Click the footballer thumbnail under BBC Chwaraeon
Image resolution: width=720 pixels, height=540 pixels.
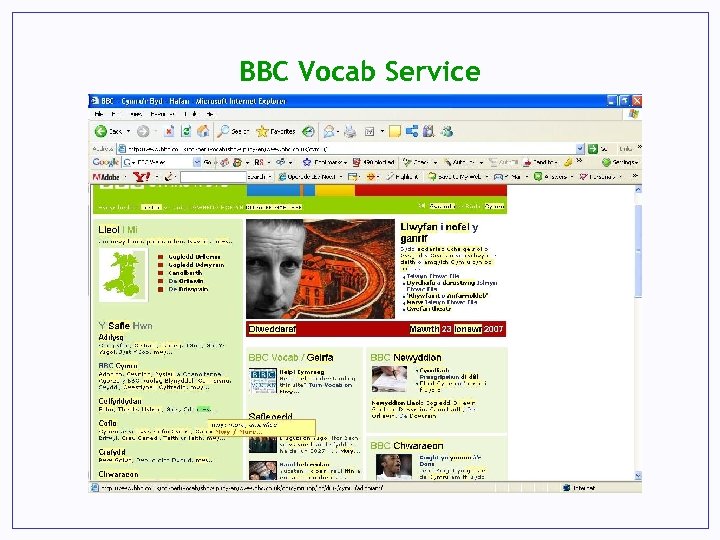pyautogui.click(x=394, y=467)
